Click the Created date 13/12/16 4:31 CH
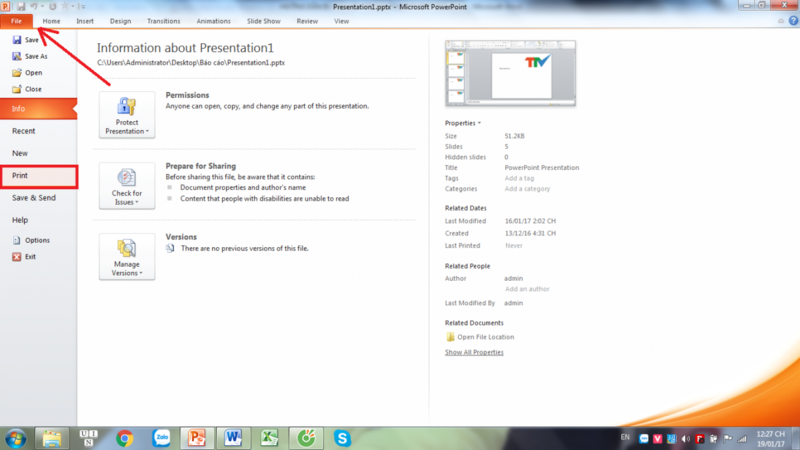 pyautogui.click(x=530, y=233)
